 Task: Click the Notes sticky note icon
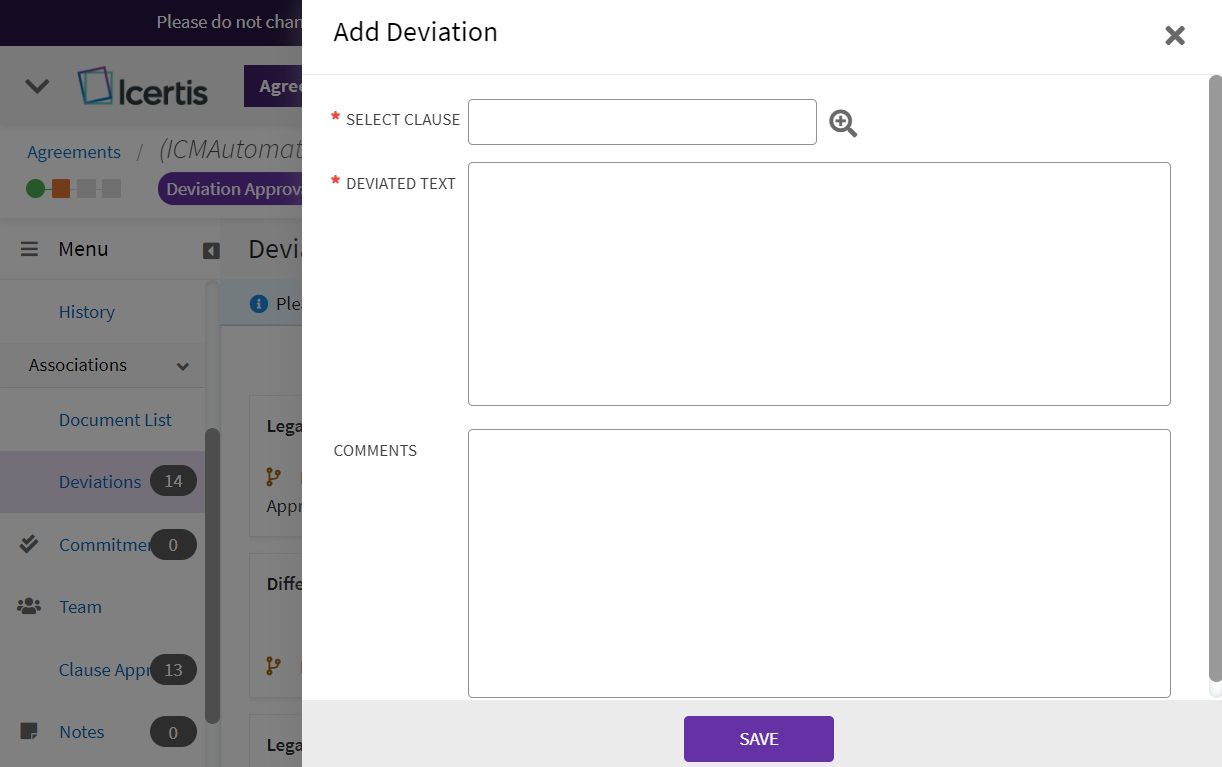[x=29, y=732]
